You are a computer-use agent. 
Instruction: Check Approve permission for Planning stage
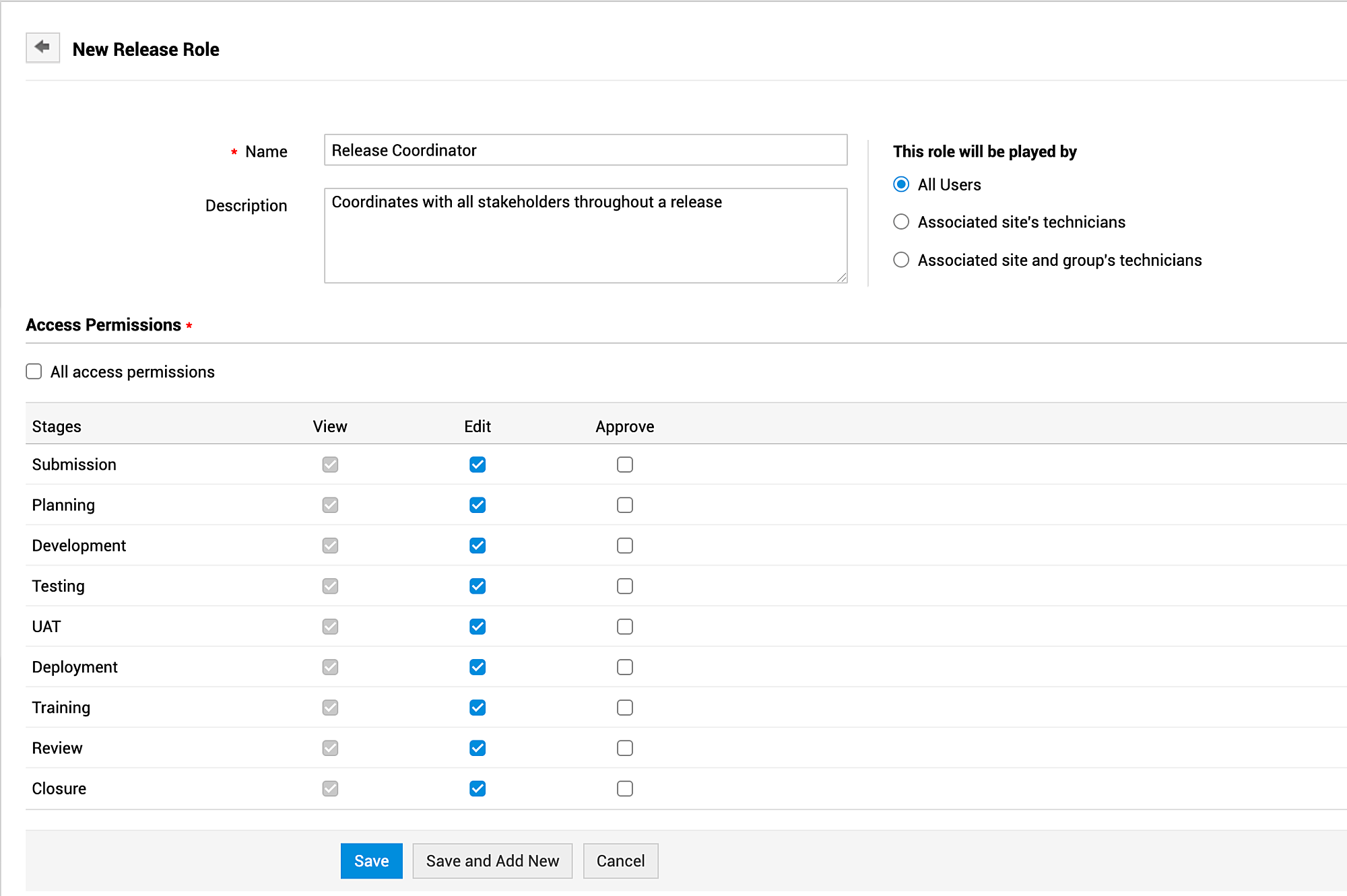pos(625,505)
